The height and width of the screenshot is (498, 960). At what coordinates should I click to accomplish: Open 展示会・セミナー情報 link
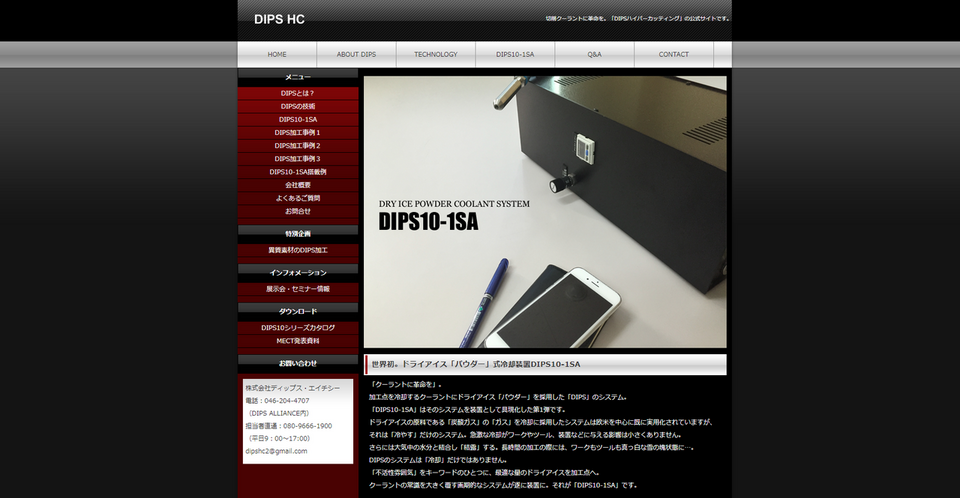[x=298, y=289]
